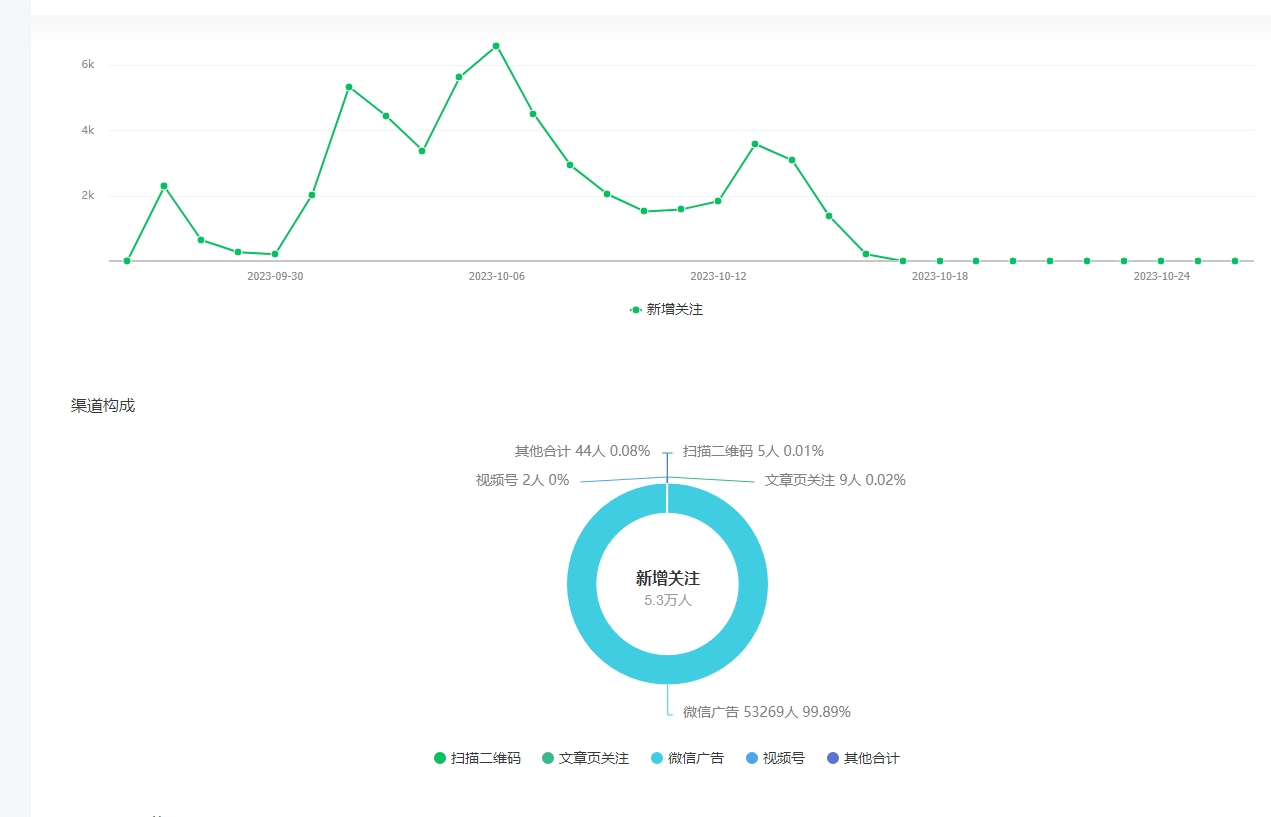Select the data point at 2023-10-12
1271x817 pixels.
tap(718, 201)
